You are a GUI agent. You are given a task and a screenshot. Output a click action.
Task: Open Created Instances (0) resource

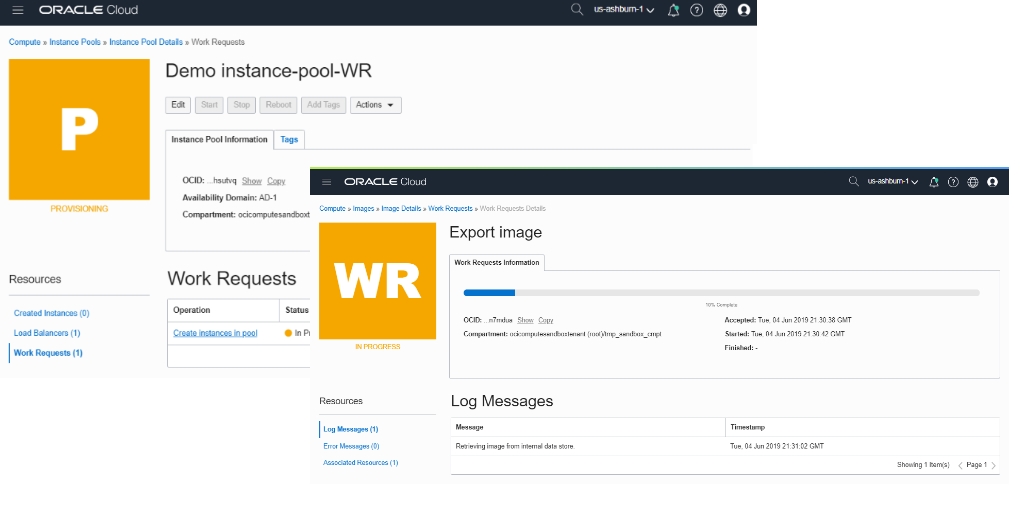(52, 313)
